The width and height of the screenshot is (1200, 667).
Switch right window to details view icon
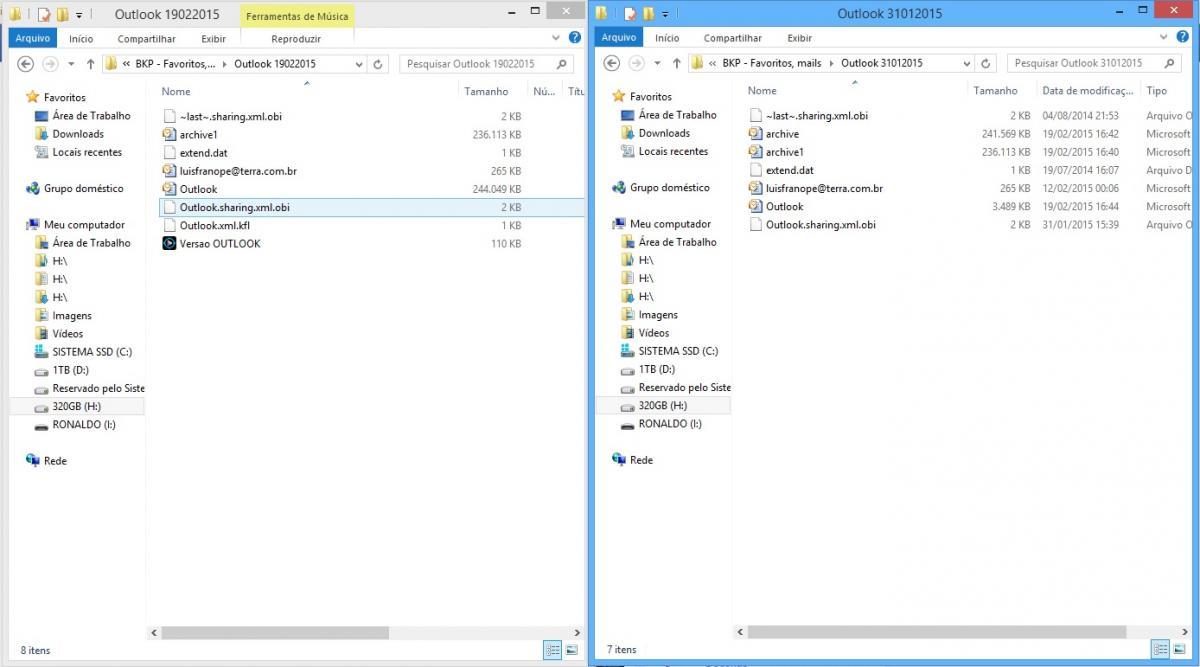tap(1160, 649)
